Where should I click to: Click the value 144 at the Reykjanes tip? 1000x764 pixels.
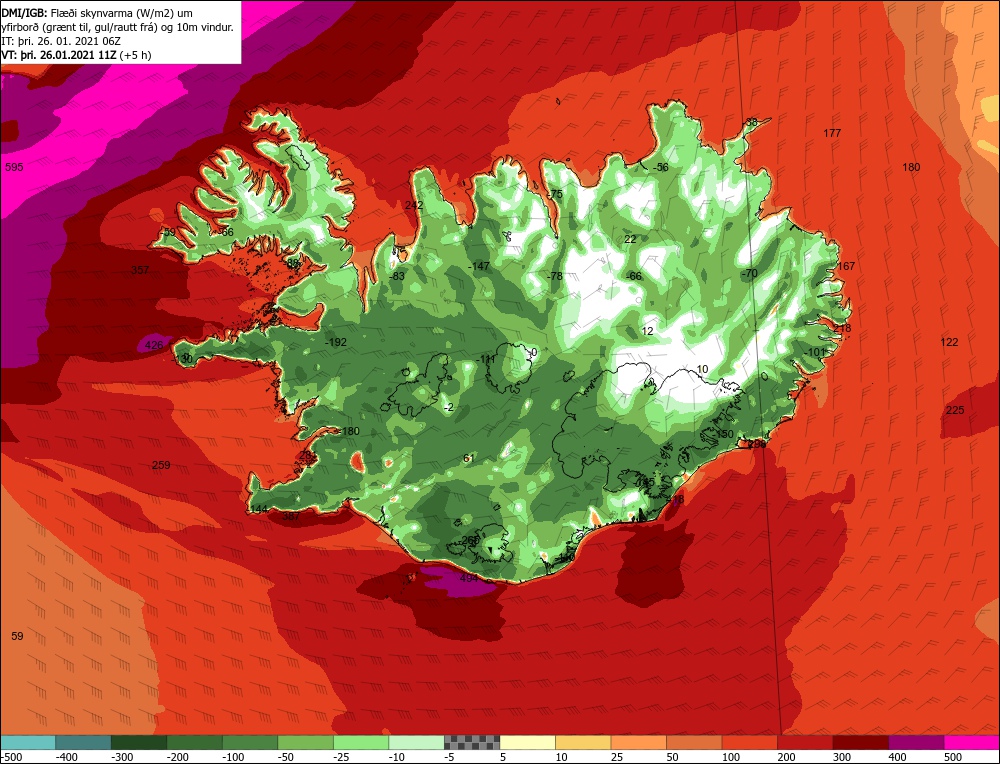click(259, 509)
